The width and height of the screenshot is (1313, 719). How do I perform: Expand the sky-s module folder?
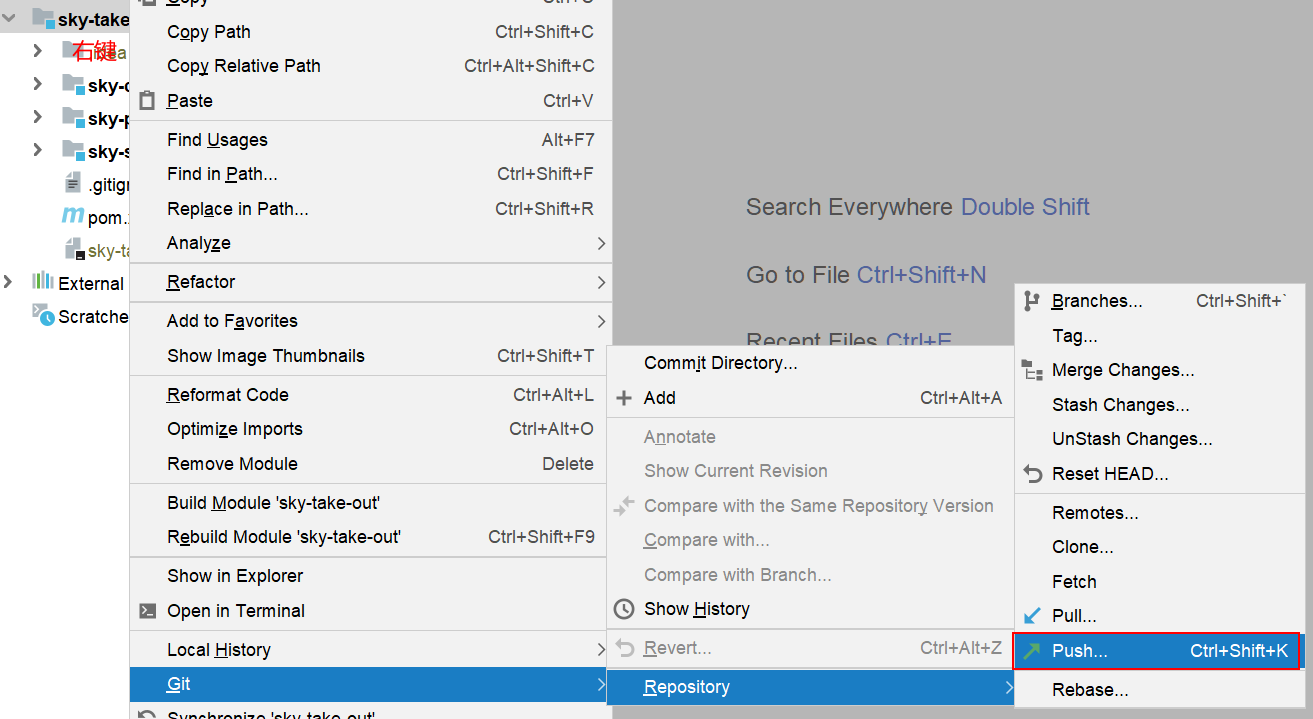click(37, 150)
